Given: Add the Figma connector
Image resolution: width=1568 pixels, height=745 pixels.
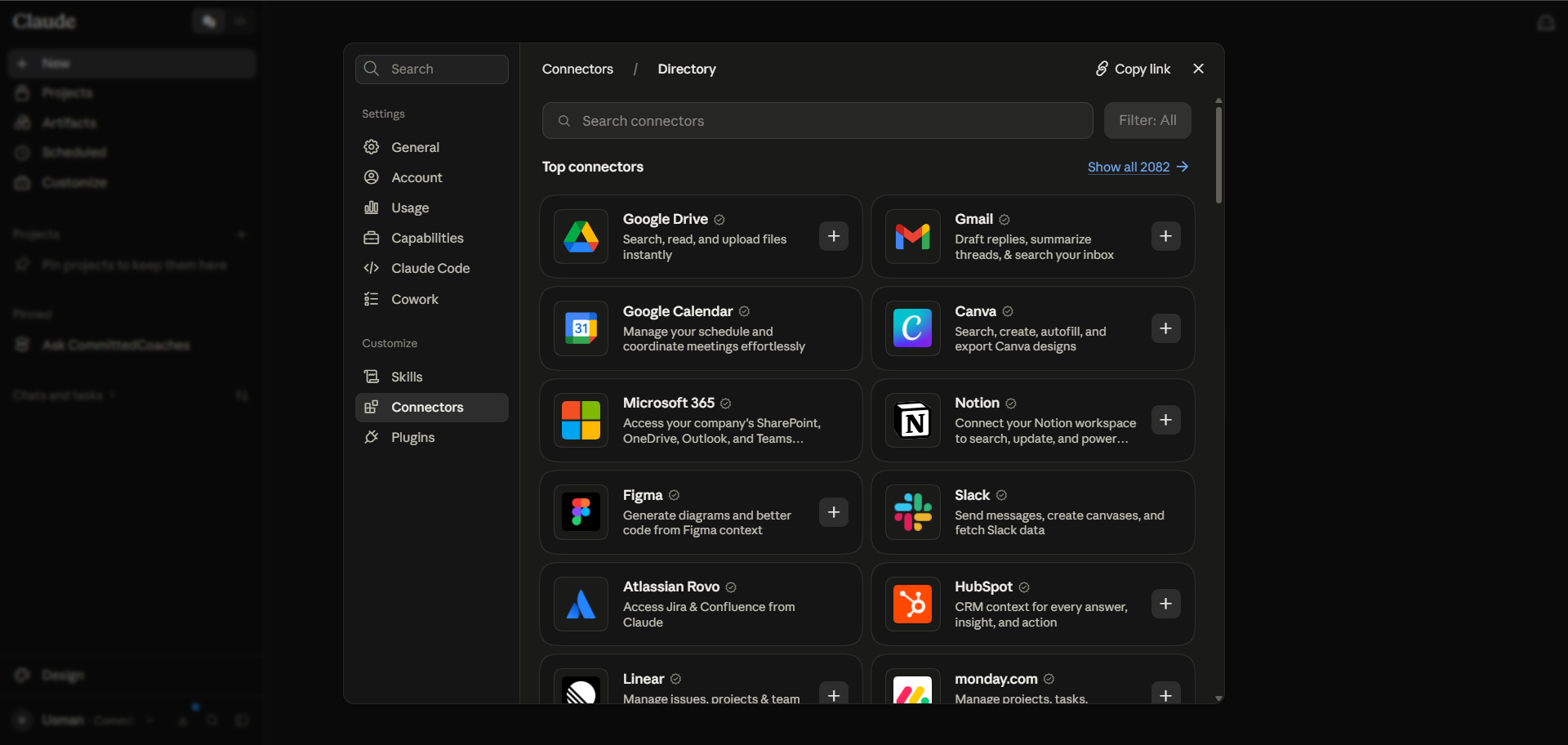Looking at the screenshot, I should 834,512.
